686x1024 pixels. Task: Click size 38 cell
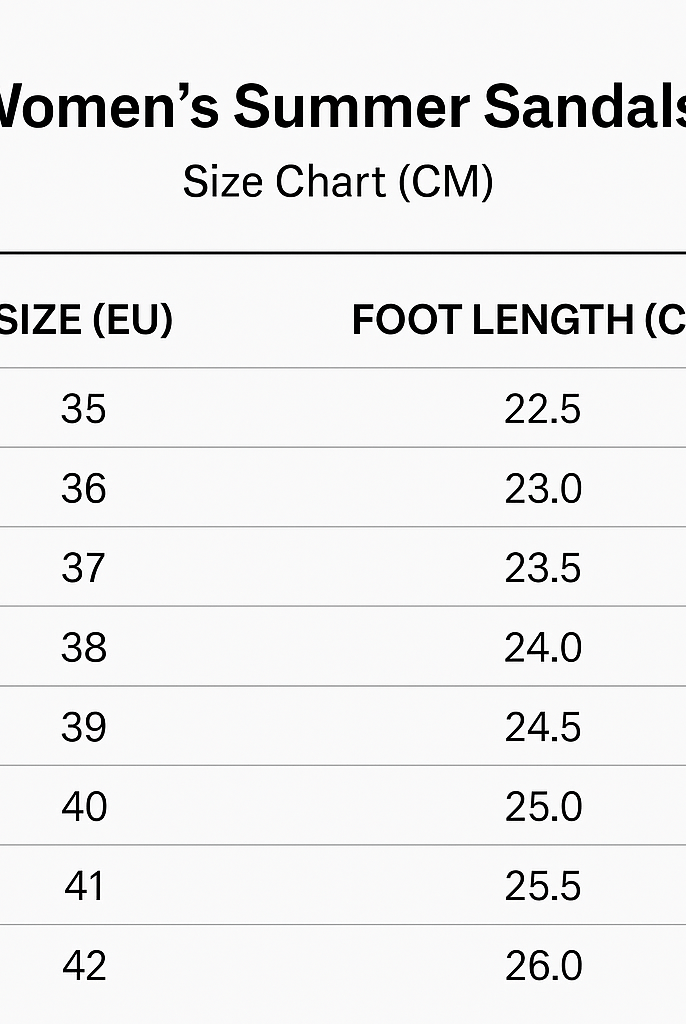pos(84,648)
